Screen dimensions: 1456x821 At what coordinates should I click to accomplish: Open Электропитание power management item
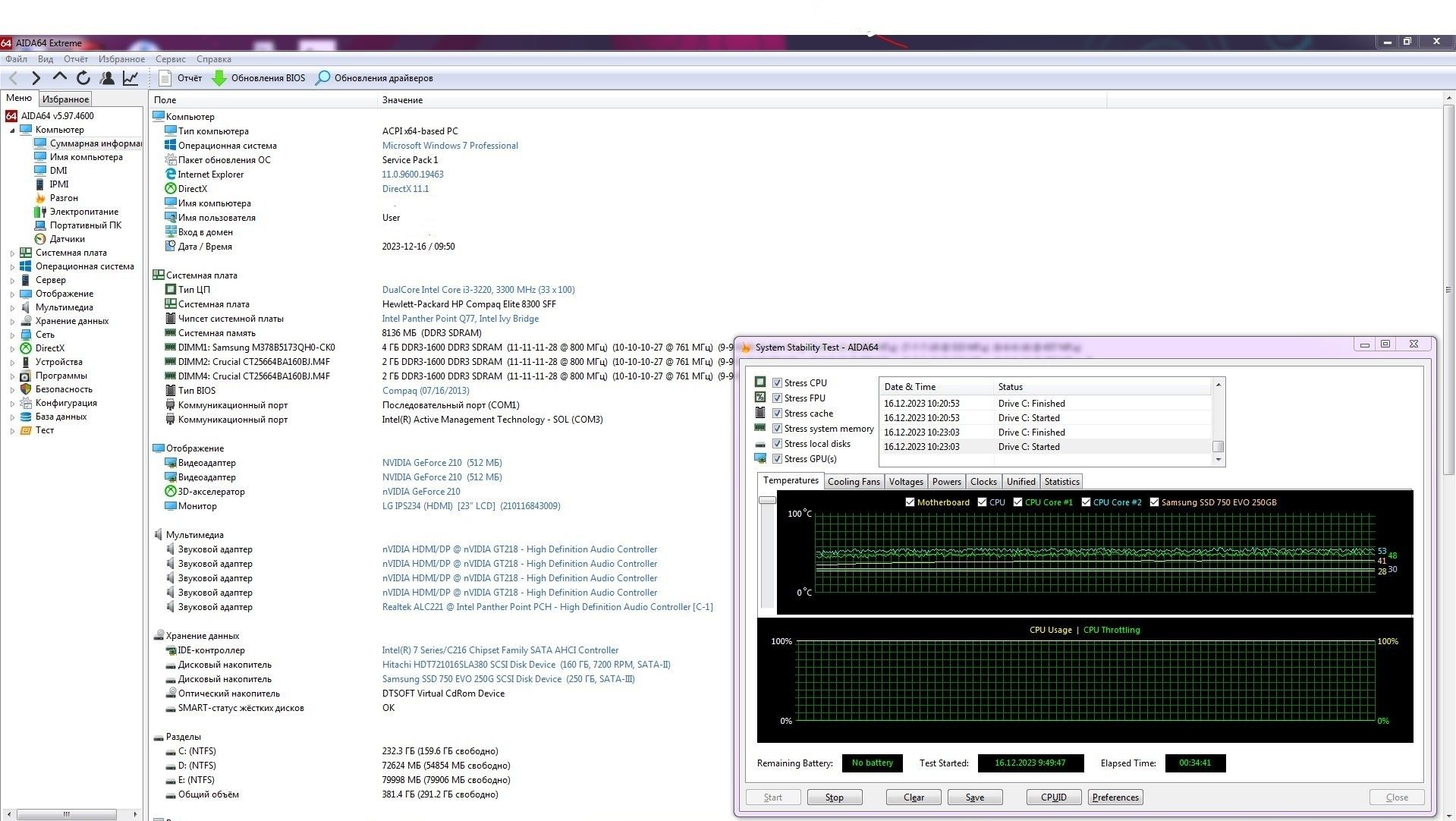tap(84, 212)
